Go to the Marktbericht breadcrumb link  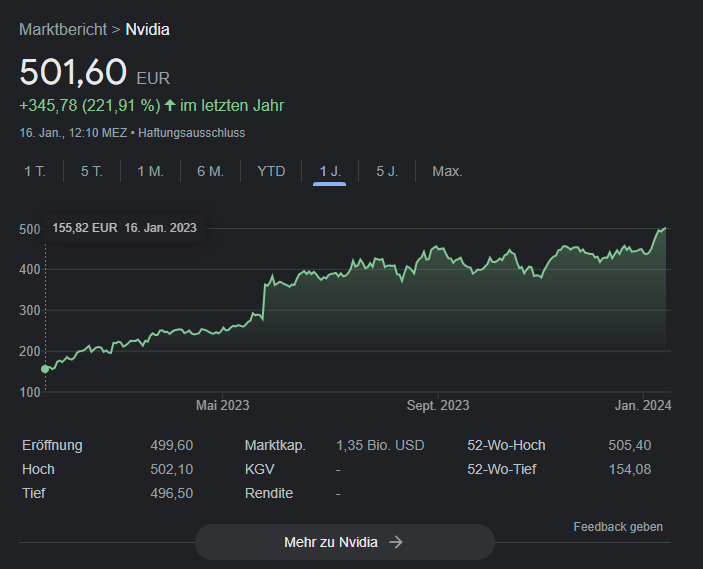[x=62, y=29]
